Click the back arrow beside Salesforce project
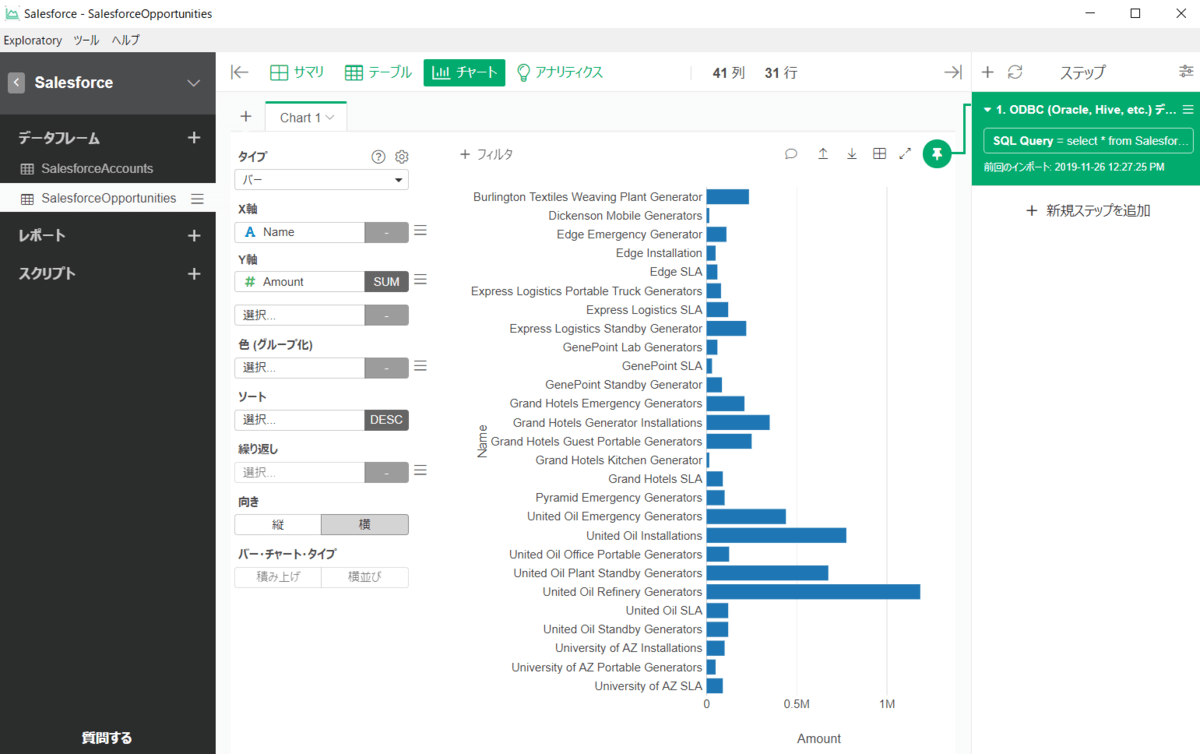Viewport: 1200px width, 754px height. (x=16, y=83)
